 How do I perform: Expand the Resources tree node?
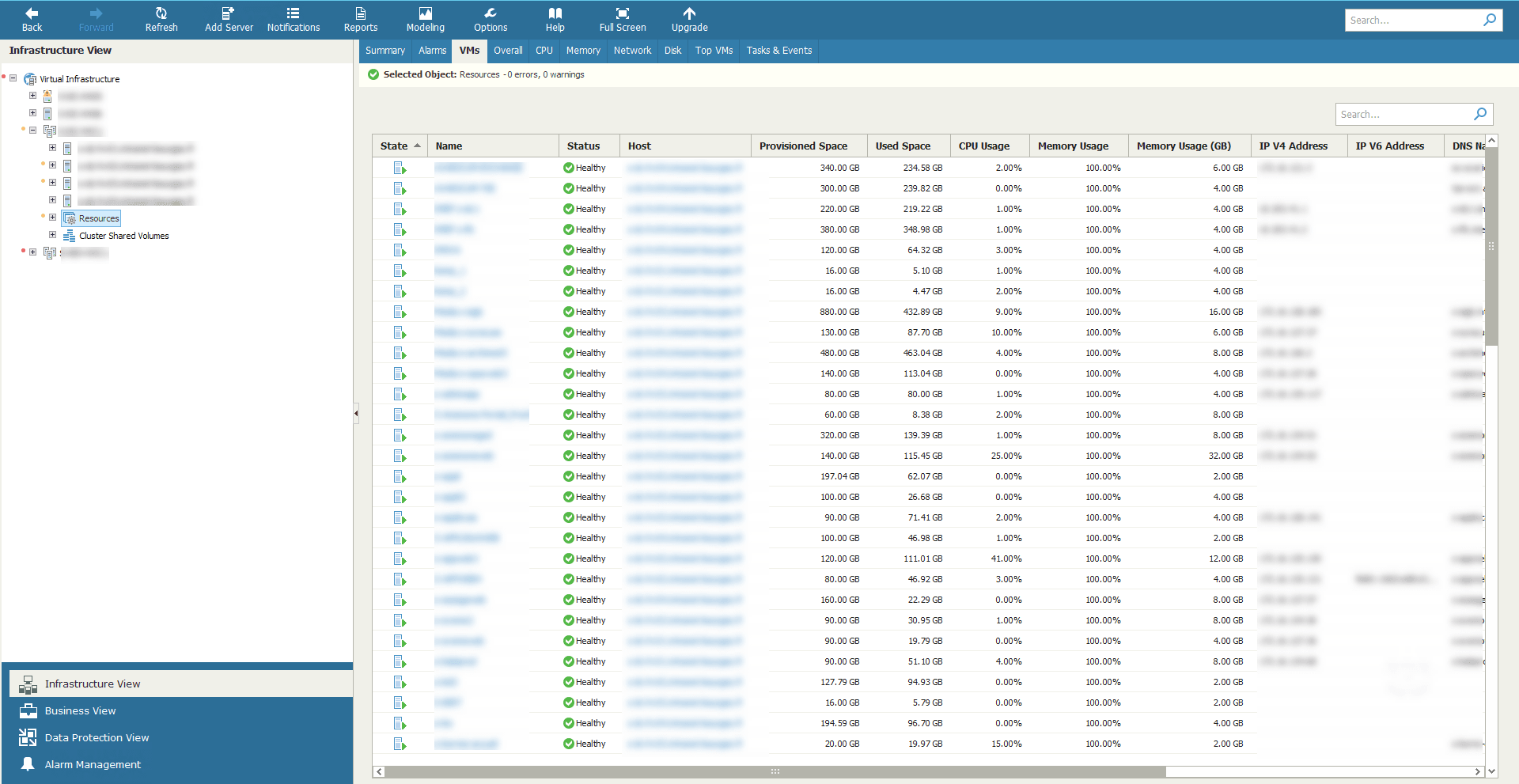tap(53, 218)
